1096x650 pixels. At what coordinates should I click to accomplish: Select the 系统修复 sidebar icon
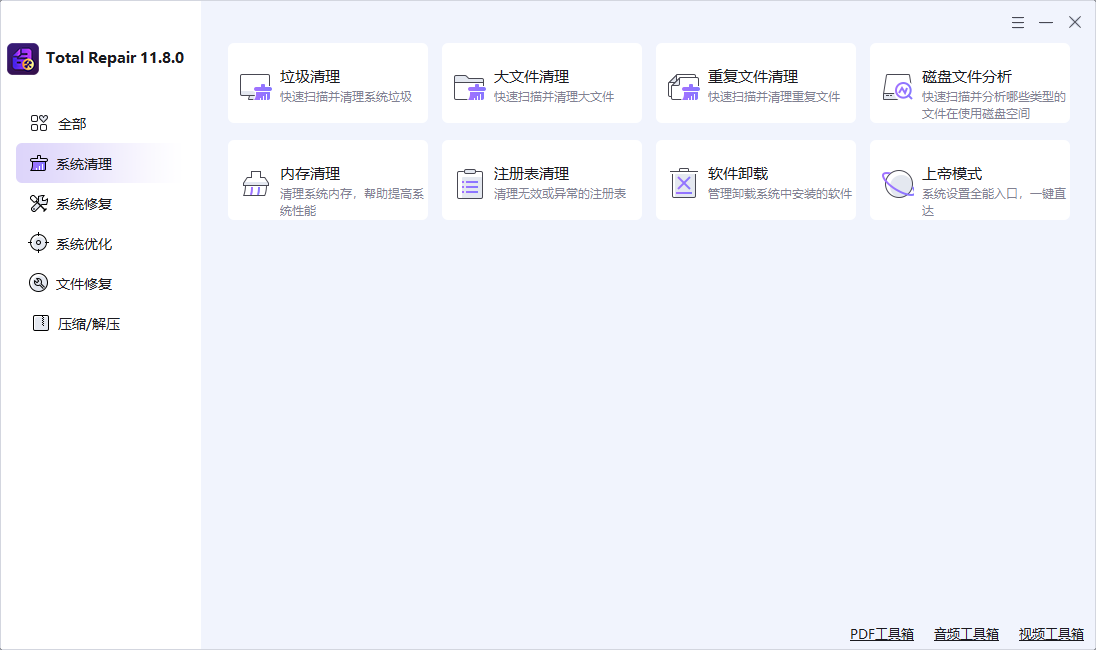[x=38, y=203]
